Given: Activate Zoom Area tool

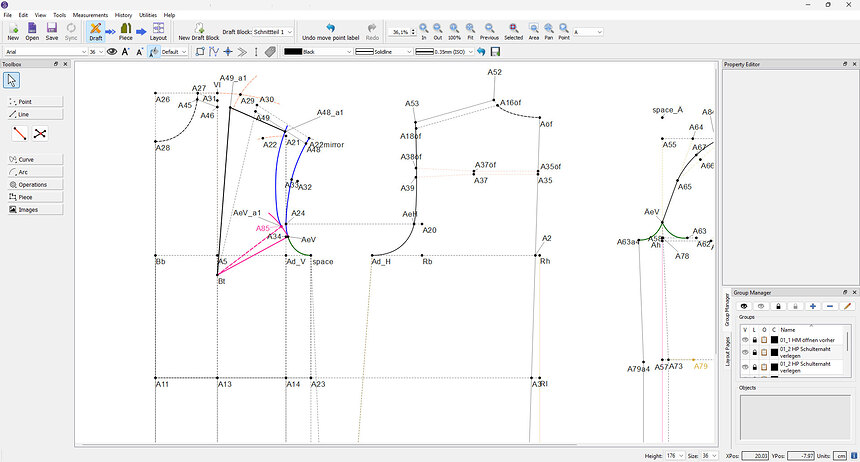Looking at the screenshot, I should [x=533, y=31].
